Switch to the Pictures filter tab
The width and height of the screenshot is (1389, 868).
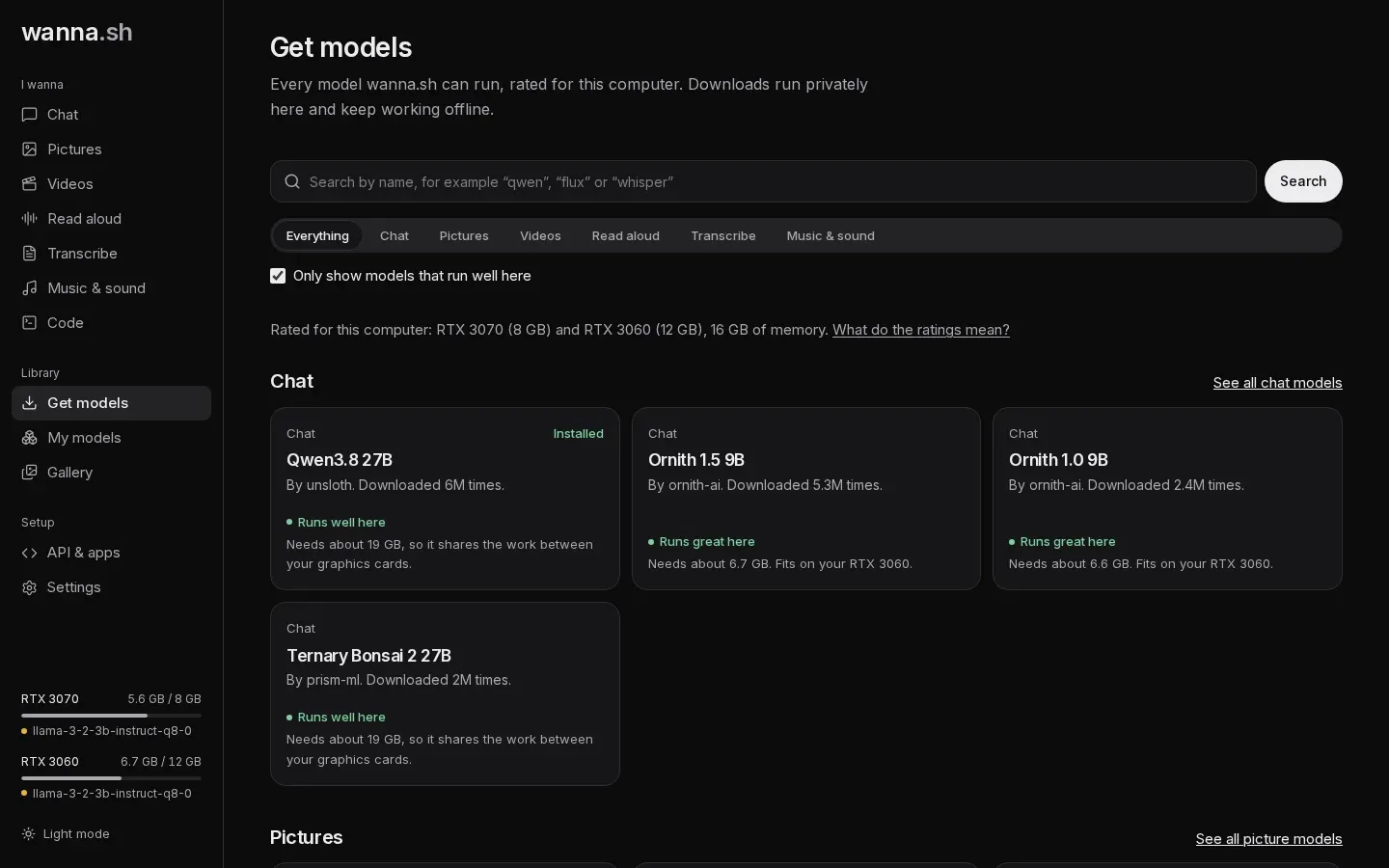click(x=464, y=235)
